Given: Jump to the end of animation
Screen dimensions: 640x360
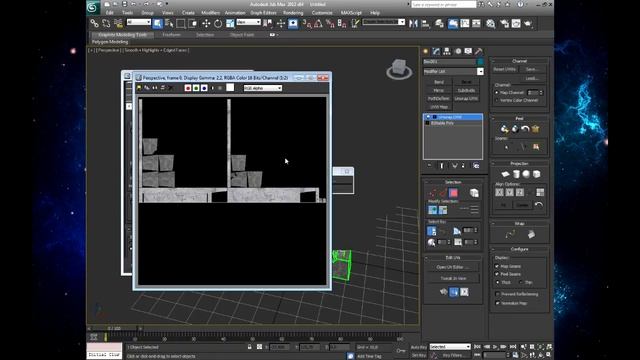Looking at the screenshot, I should 513,347.
